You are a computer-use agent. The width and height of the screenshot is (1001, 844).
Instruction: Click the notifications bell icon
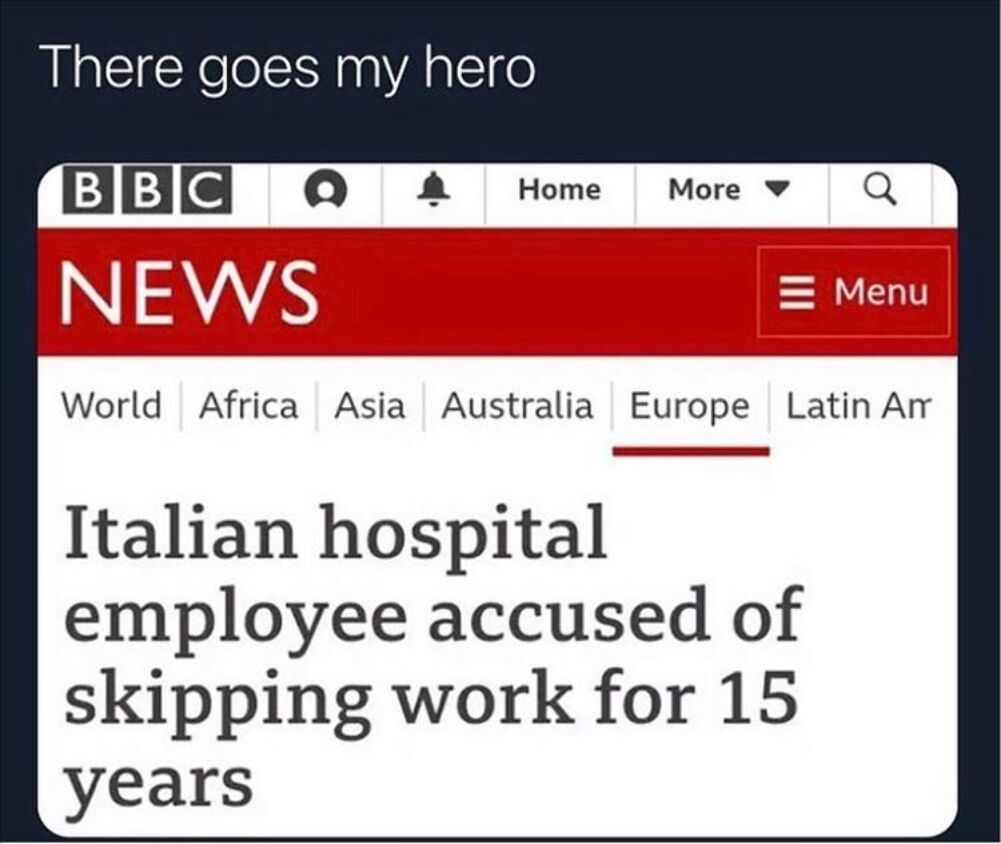tap(432, 190)
